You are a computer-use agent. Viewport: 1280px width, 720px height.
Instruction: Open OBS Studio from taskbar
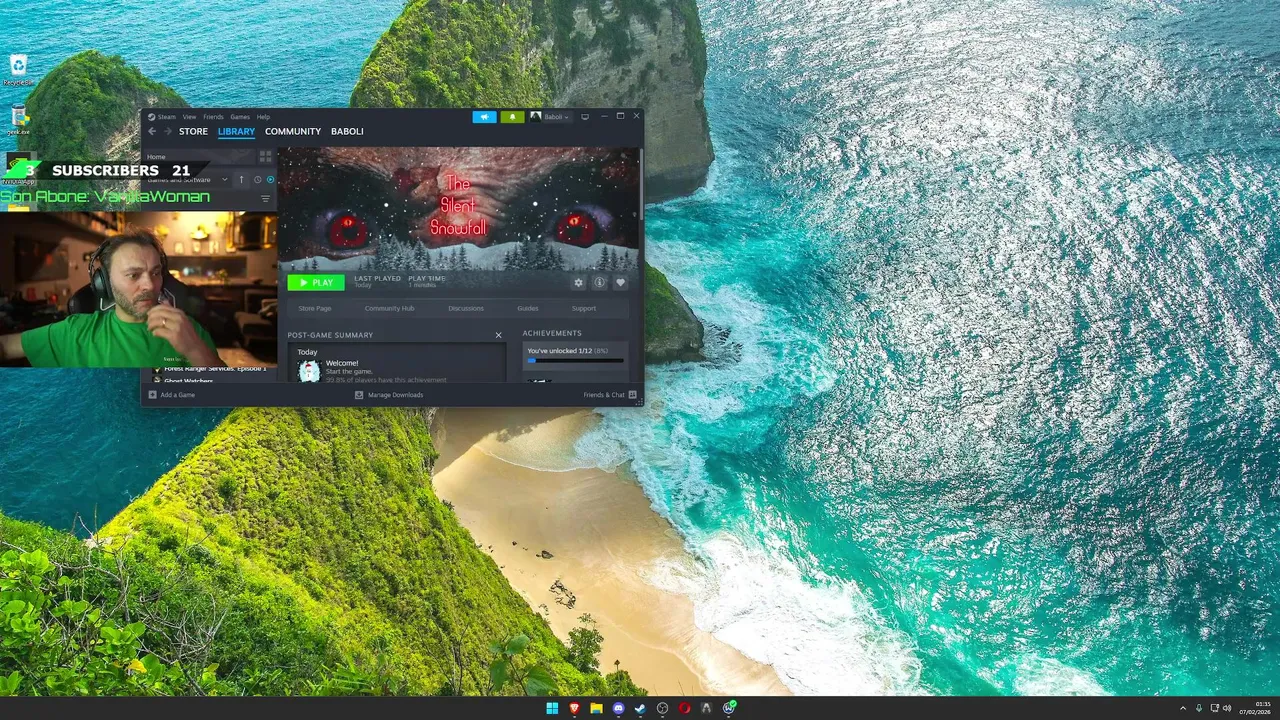click(662, 708)
